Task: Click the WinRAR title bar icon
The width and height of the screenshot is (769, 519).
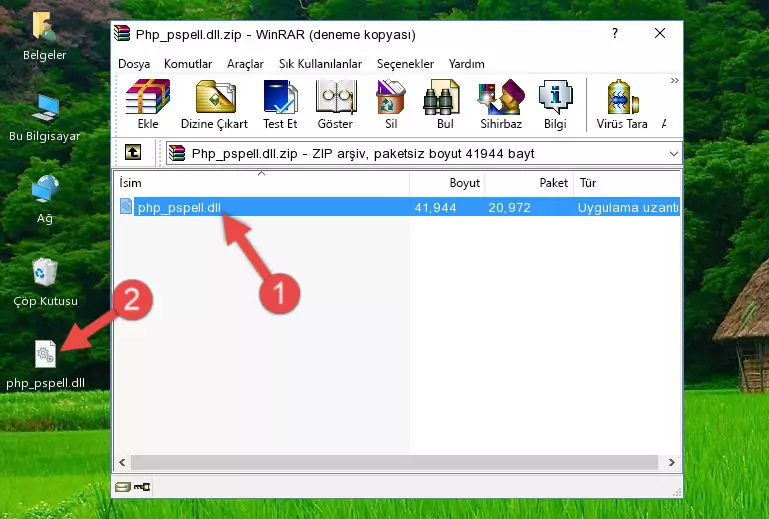Action: pyautogui.click(x=122, y=33)
